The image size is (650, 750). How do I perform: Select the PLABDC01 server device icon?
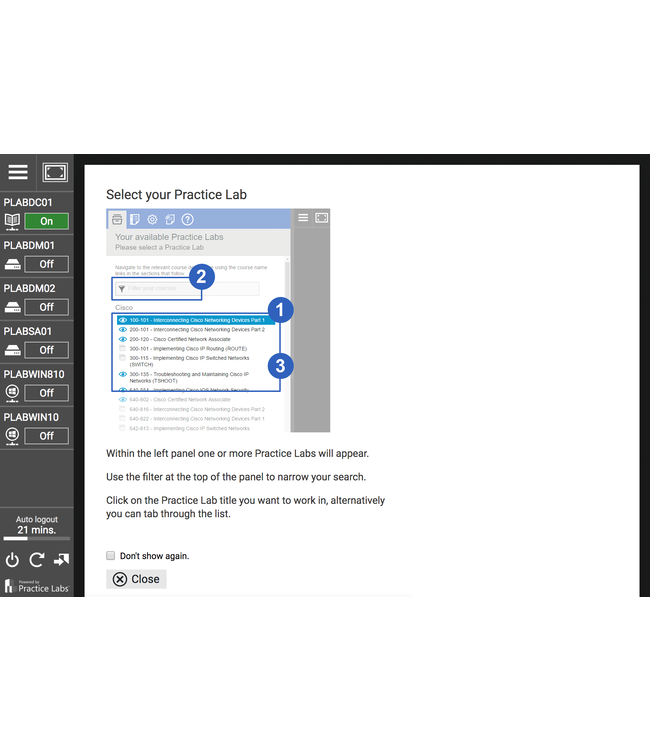(13, 221)
